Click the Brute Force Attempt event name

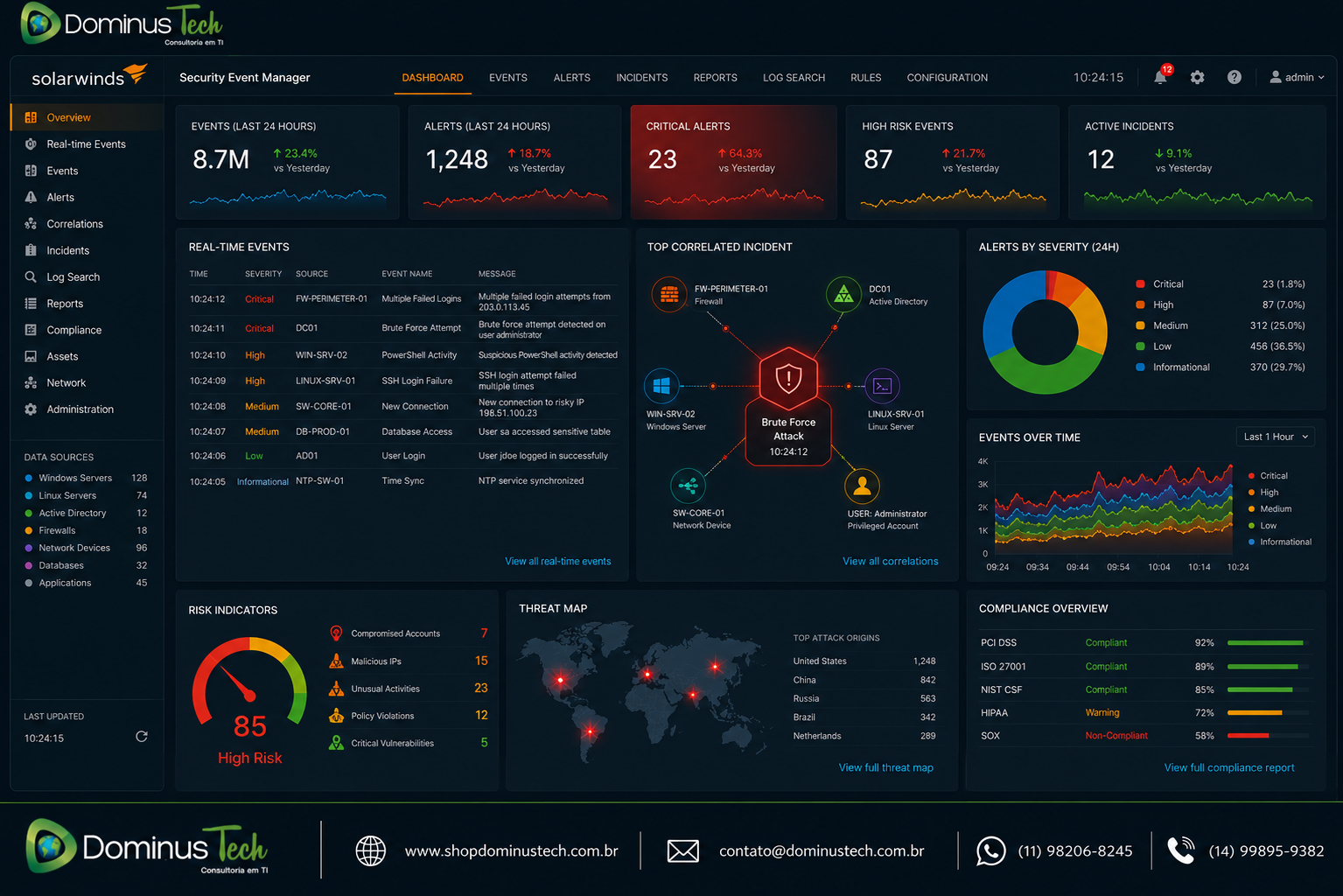(x=422, y=328)
